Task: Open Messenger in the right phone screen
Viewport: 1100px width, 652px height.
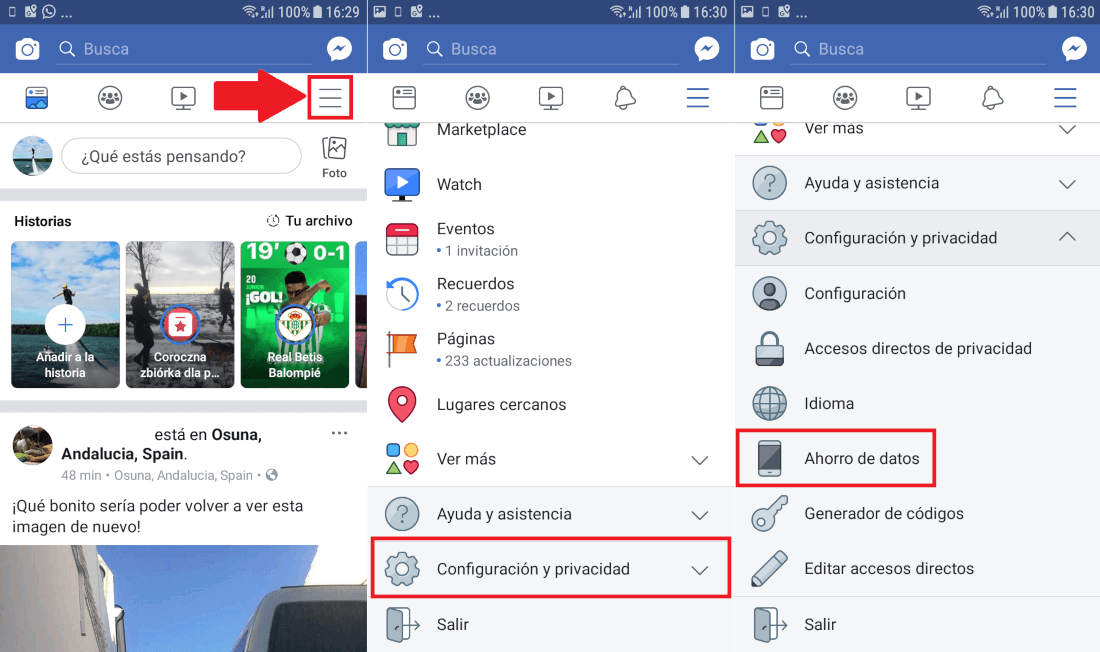Action: tap(1075, 48)
